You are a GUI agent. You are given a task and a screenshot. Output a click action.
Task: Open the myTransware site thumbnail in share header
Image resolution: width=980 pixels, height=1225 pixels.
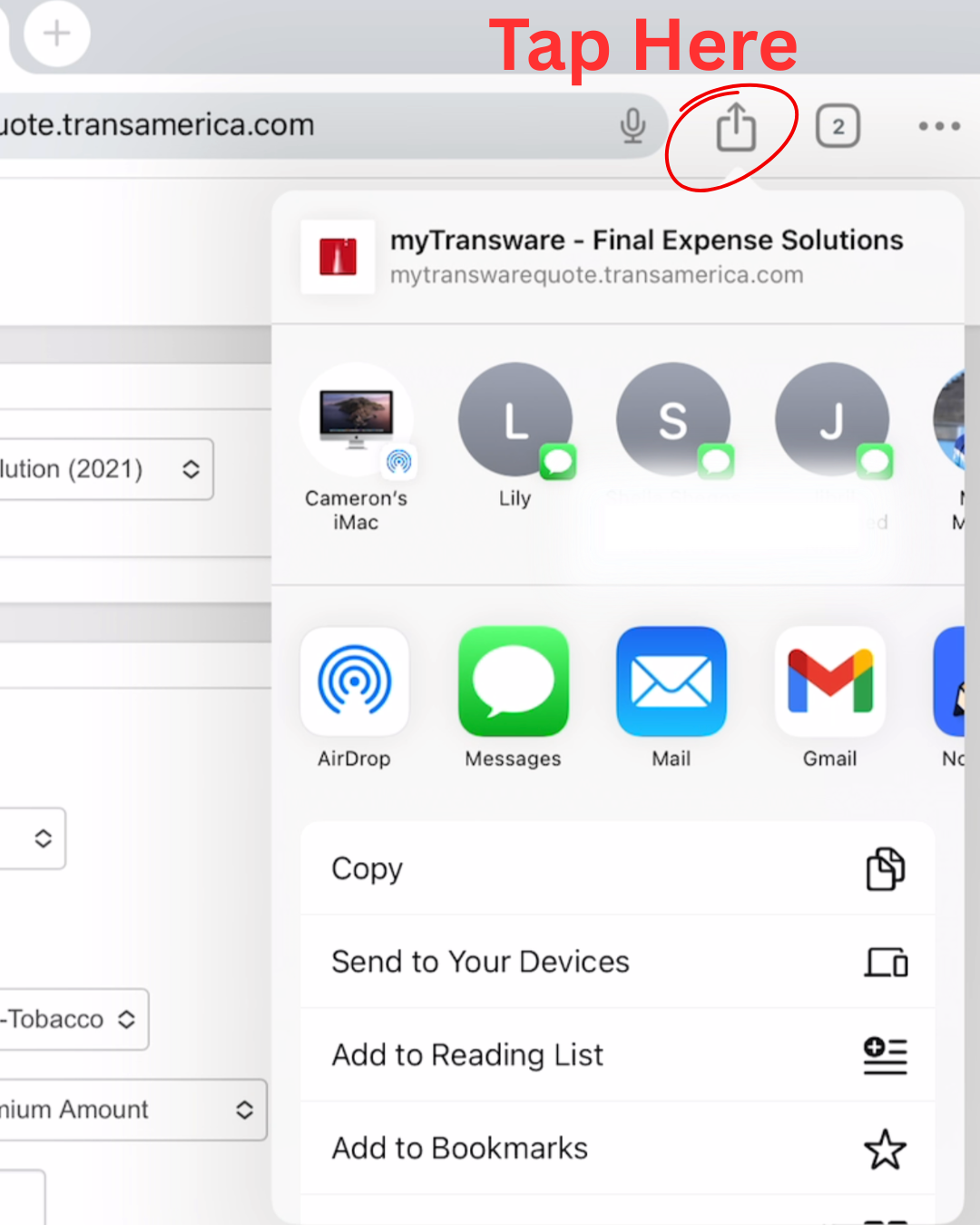pyautogui.click(x=338, y=257)
